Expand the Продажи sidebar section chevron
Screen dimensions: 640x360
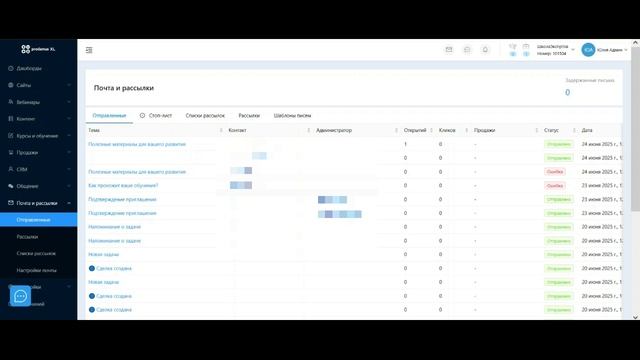(x=69, y=152)
